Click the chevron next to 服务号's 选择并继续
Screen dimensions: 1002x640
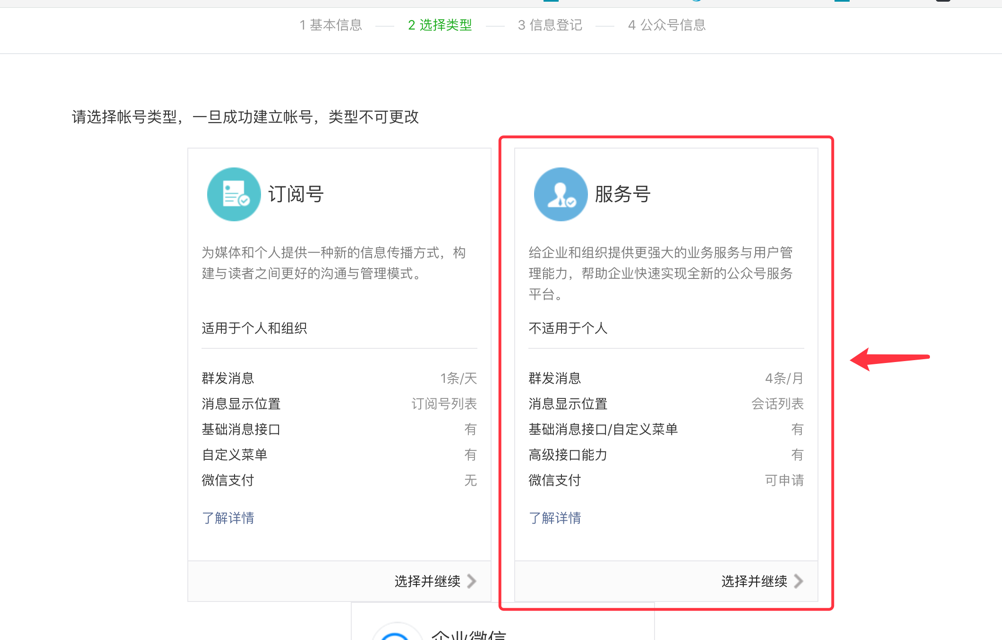[798, 581]
